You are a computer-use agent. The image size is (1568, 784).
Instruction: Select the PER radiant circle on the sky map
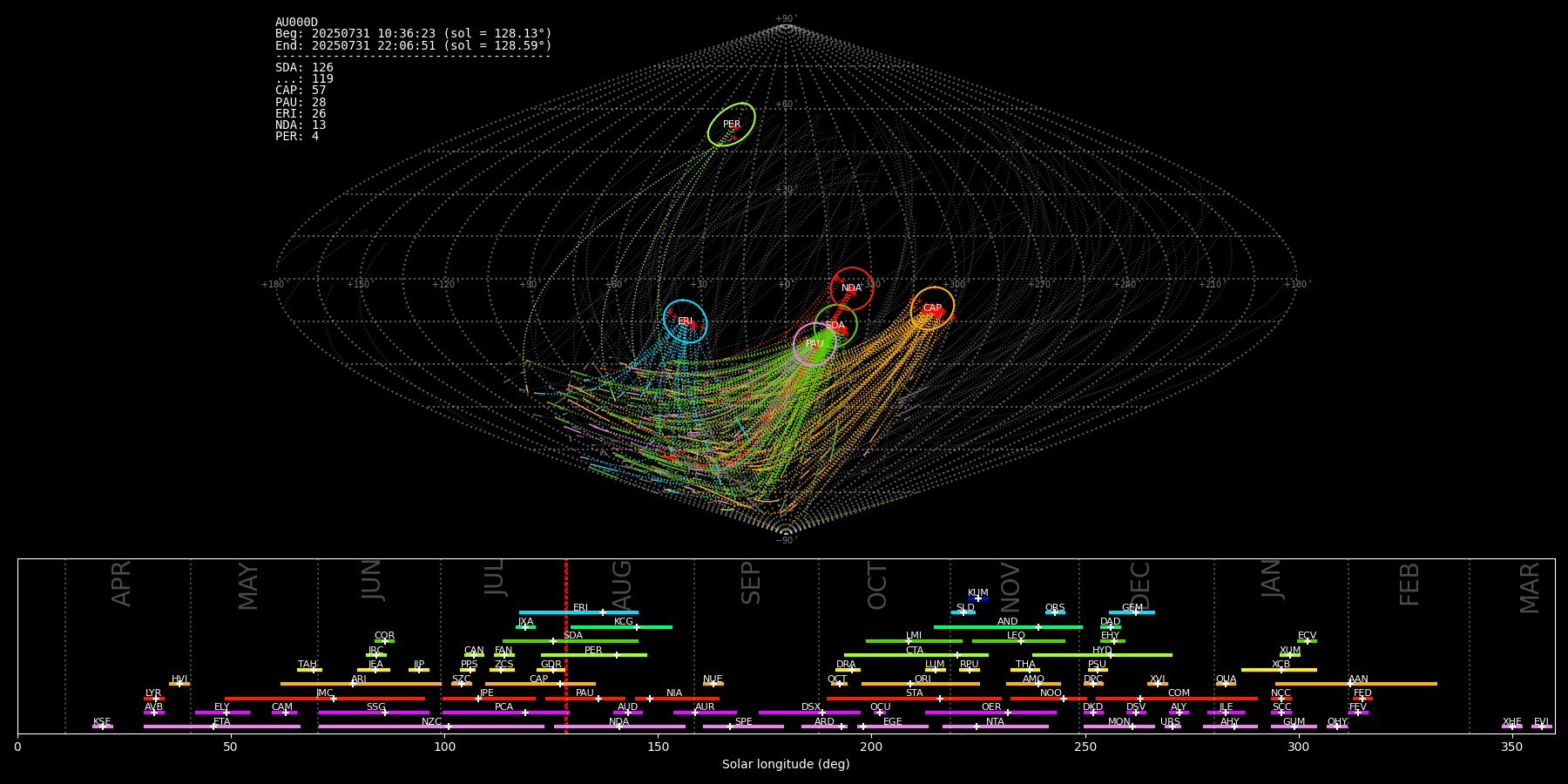(x=732, y=125)
